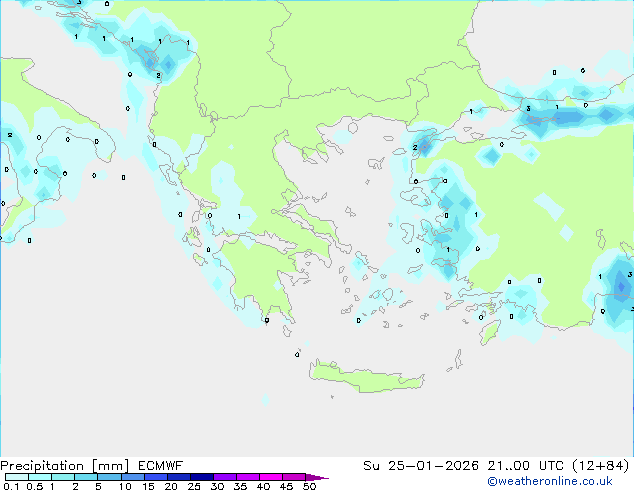The image size is (634, 490).
Task: Click the "(12+84)" forecast offset text
Action: pyautogui.click(x=601, y=466)
